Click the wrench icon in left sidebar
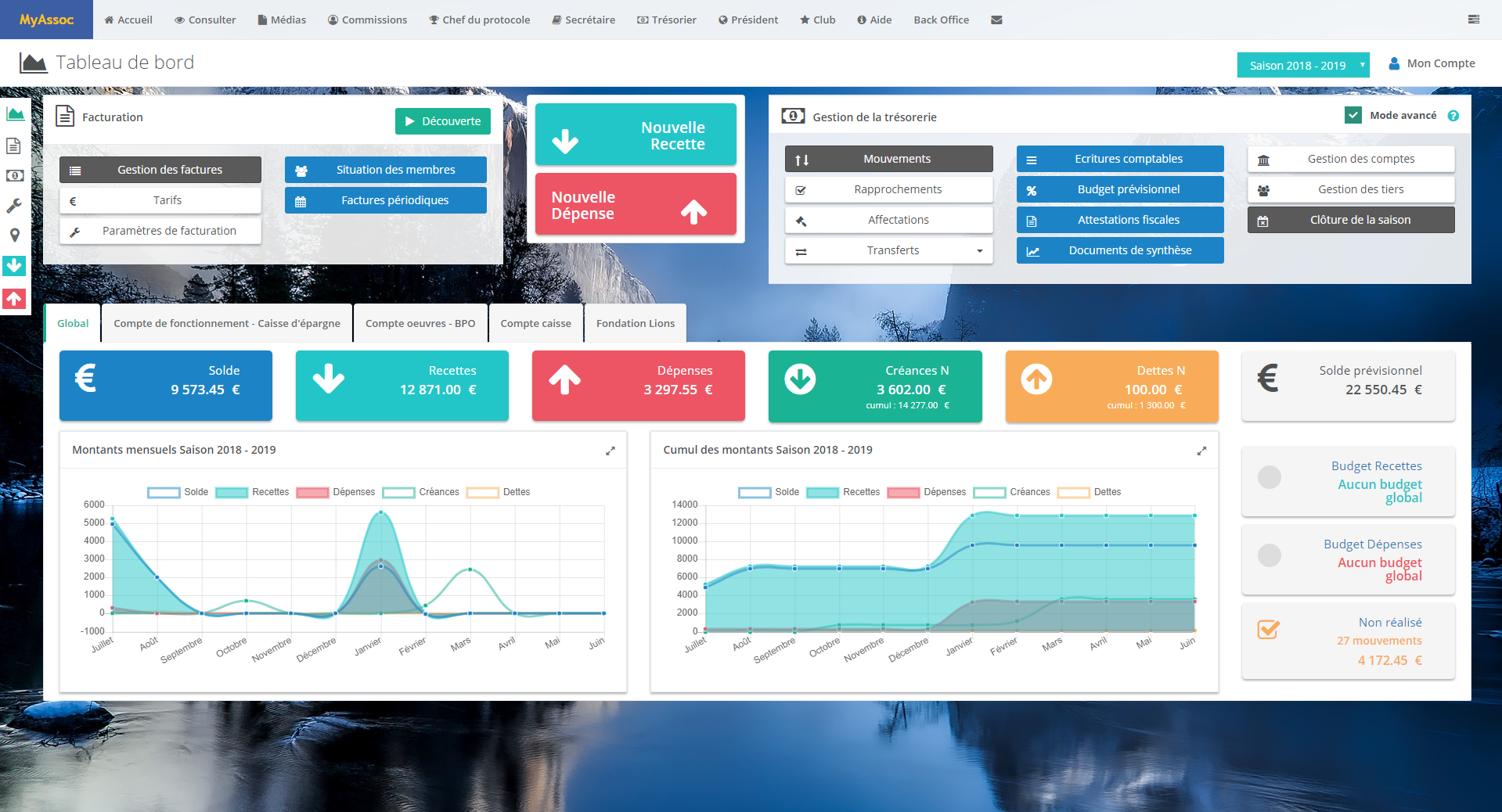The image size is (1502, 812). coord(14,206)
